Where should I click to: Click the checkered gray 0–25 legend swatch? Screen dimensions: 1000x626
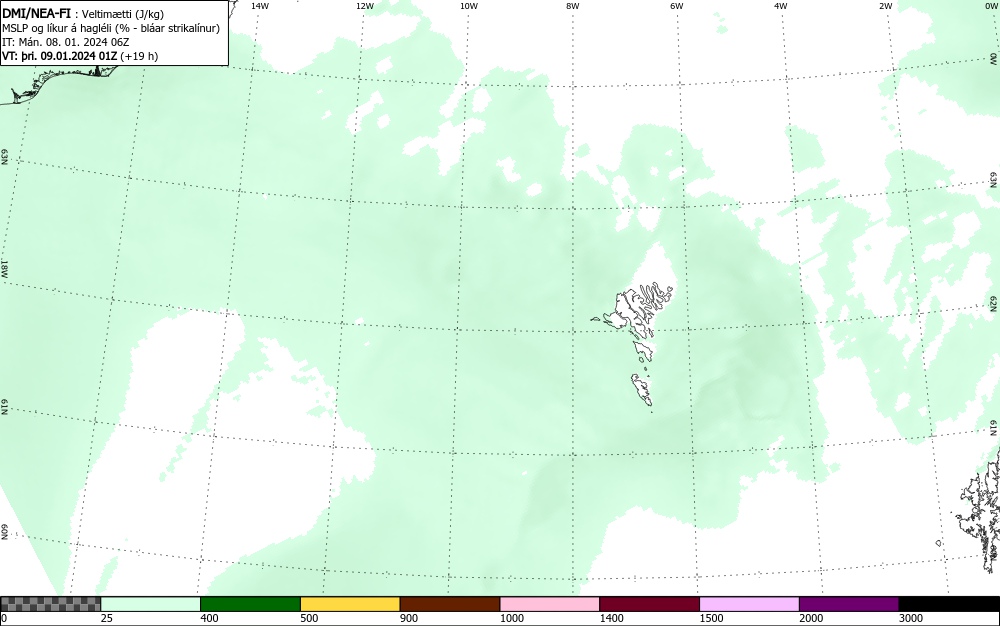coord(50,604)
